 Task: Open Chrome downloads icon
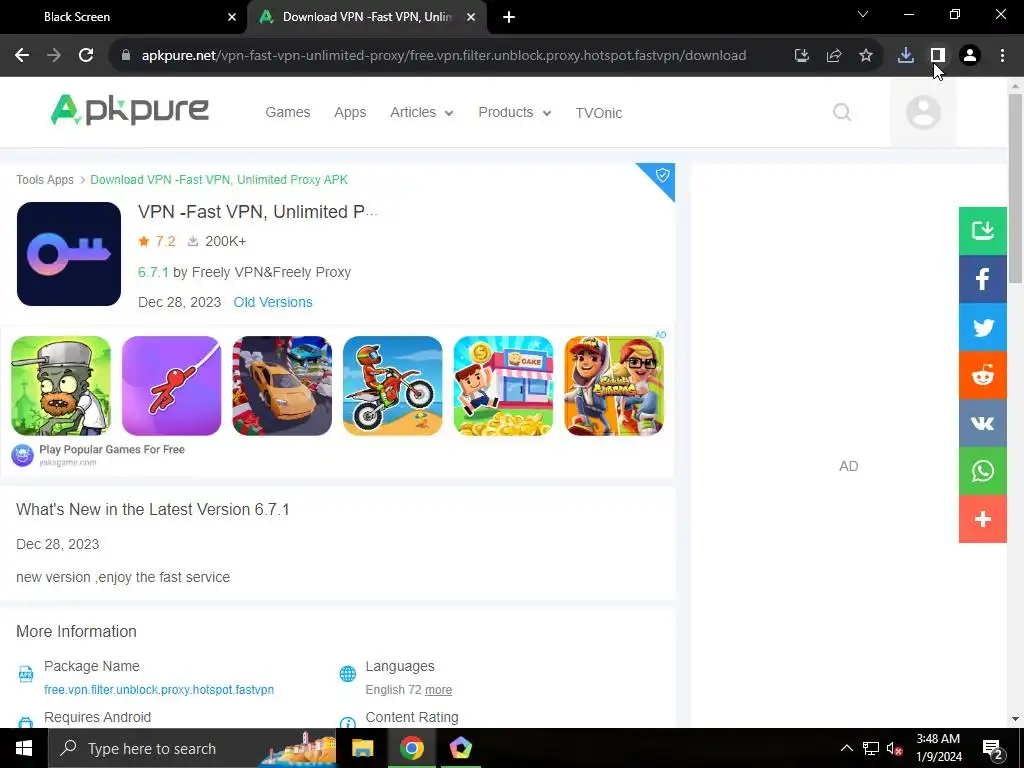coord(906,56)
